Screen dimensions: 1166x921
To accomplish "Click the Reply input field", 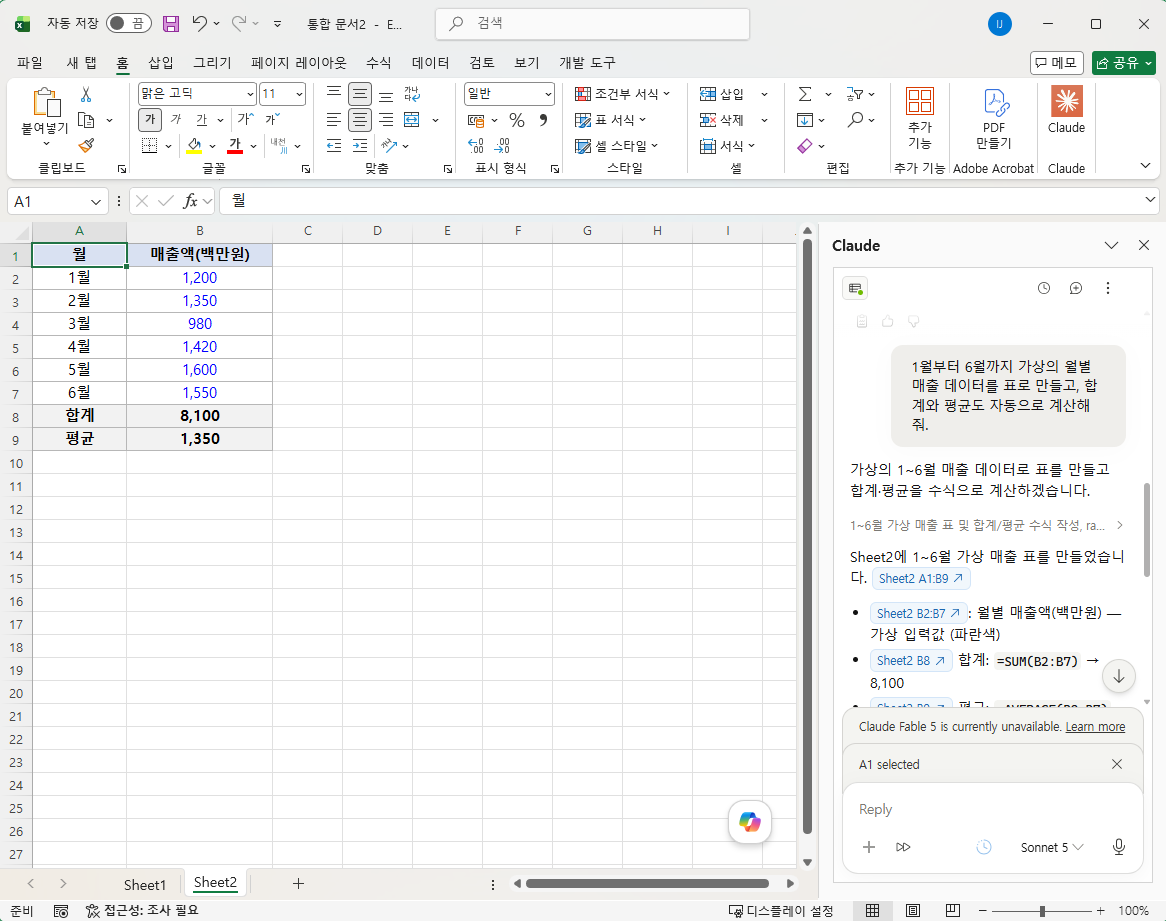I will tap(992, 809).
